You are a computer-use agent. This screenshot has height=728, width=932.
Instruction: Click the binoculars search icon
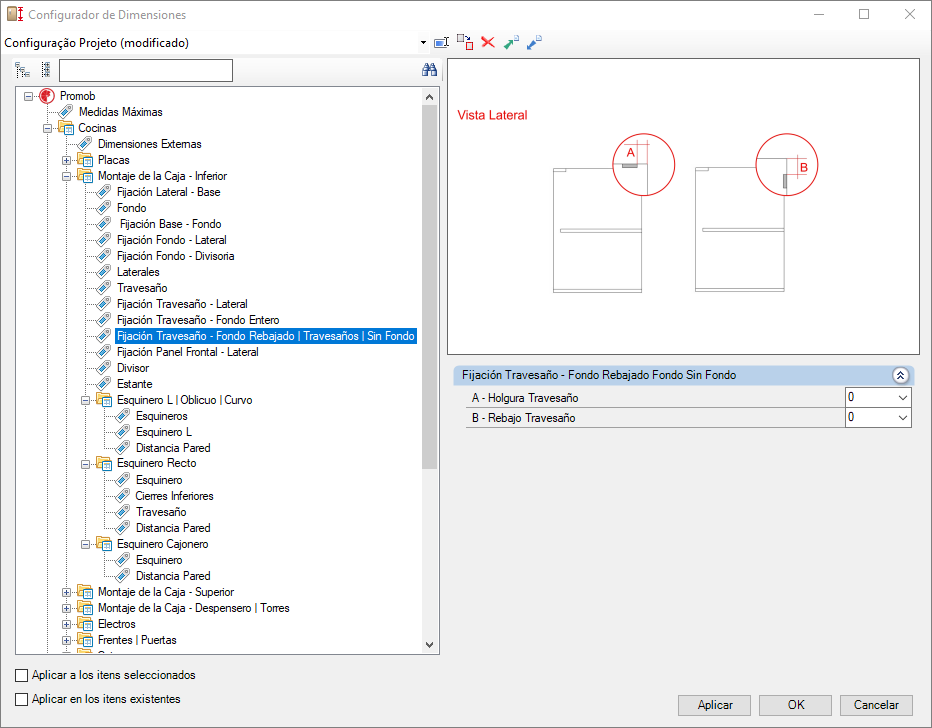pyautogui.click(x=429, y=70)
